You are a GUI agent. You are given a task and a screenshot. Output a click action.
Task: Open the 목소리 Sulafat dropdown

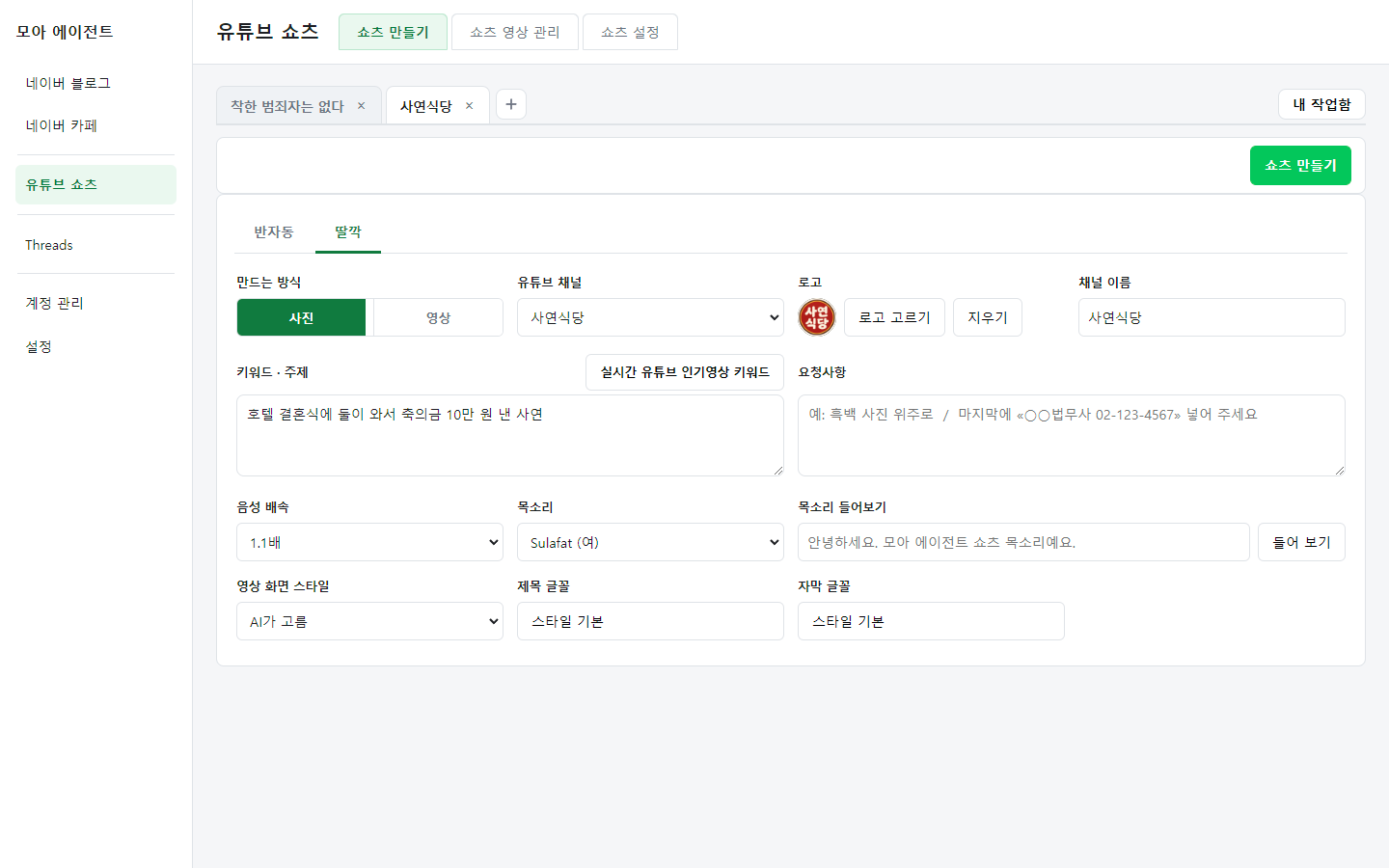[x=650, y=542]
